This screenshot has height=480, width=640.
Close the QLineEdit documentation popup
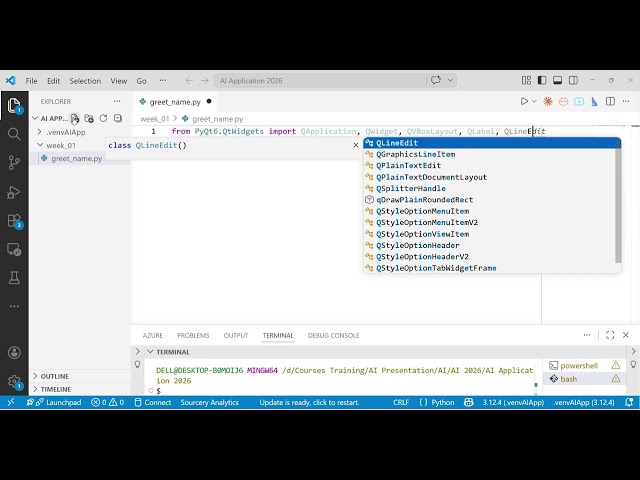[x=356, y=145]
